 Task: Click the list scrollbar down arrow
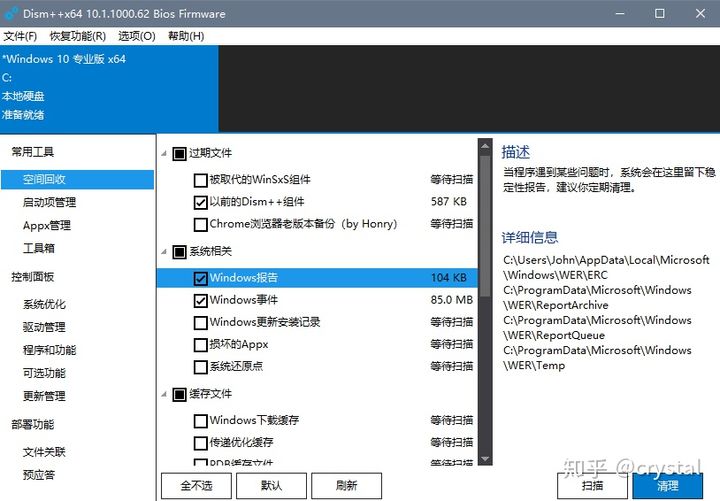[x=485, y=459]
